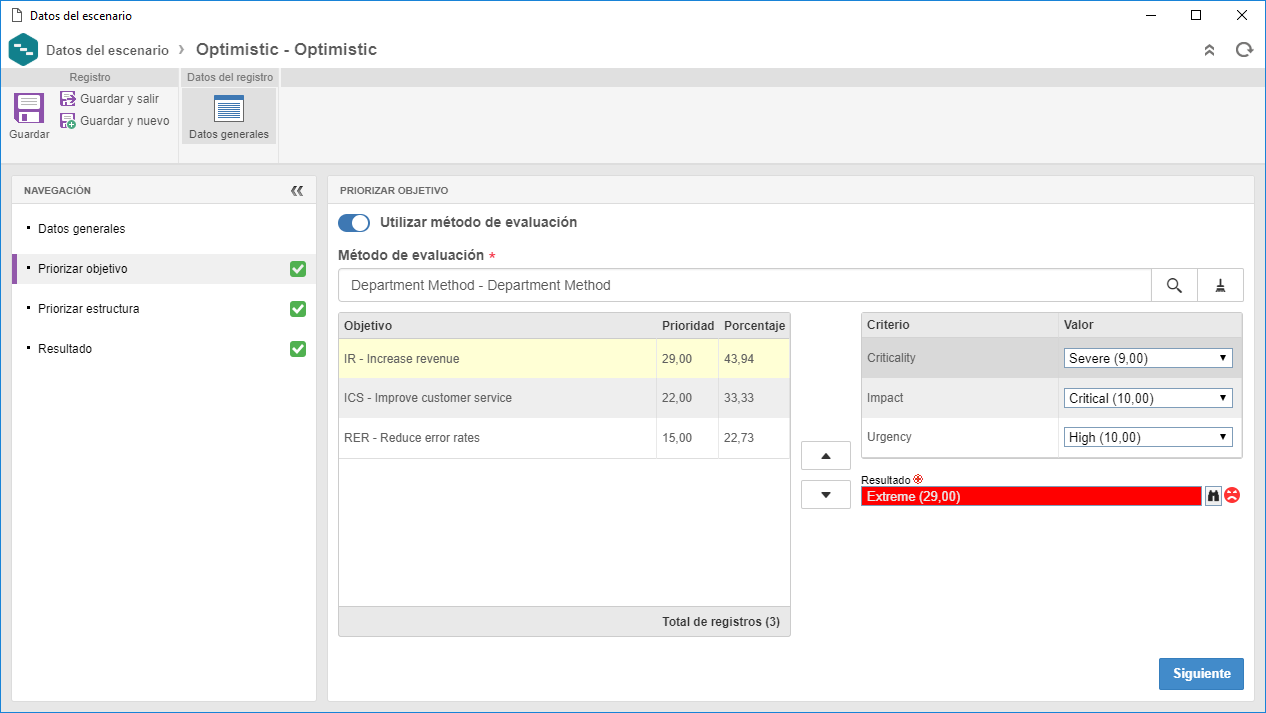Image resolution: width=1266 pixels, height=713 pixels.
Task: Click the Porcentaje column header
Action: (755, 326)
